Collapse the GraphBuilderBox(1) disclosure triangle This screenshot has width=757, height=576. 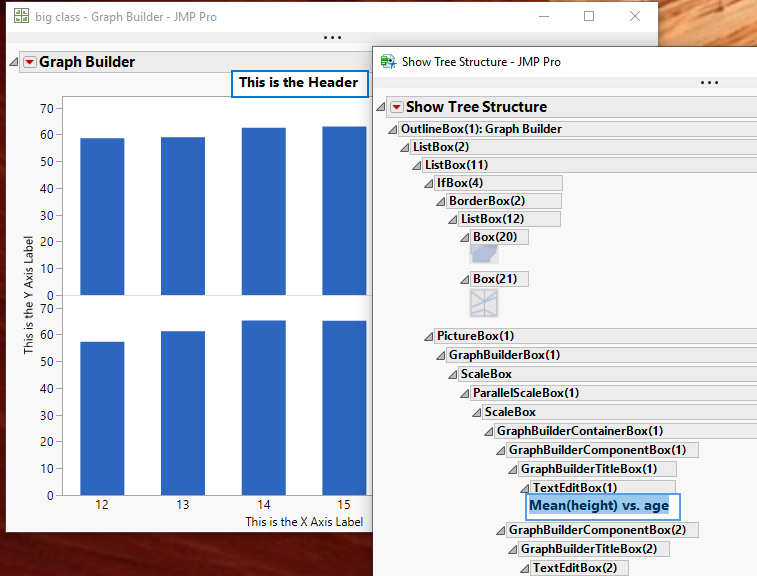point(441,356)
